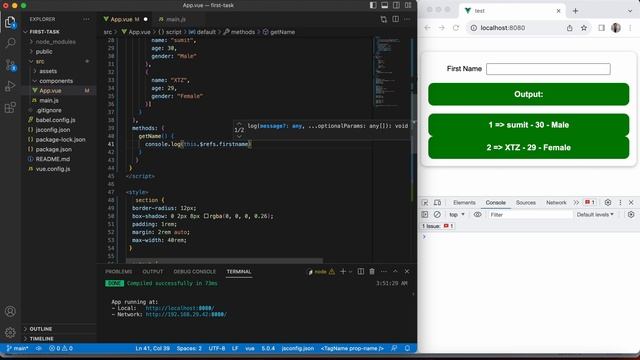Share the page from Chrome address bar
This screenshot has width=640, height=360.
click(569, 28)
